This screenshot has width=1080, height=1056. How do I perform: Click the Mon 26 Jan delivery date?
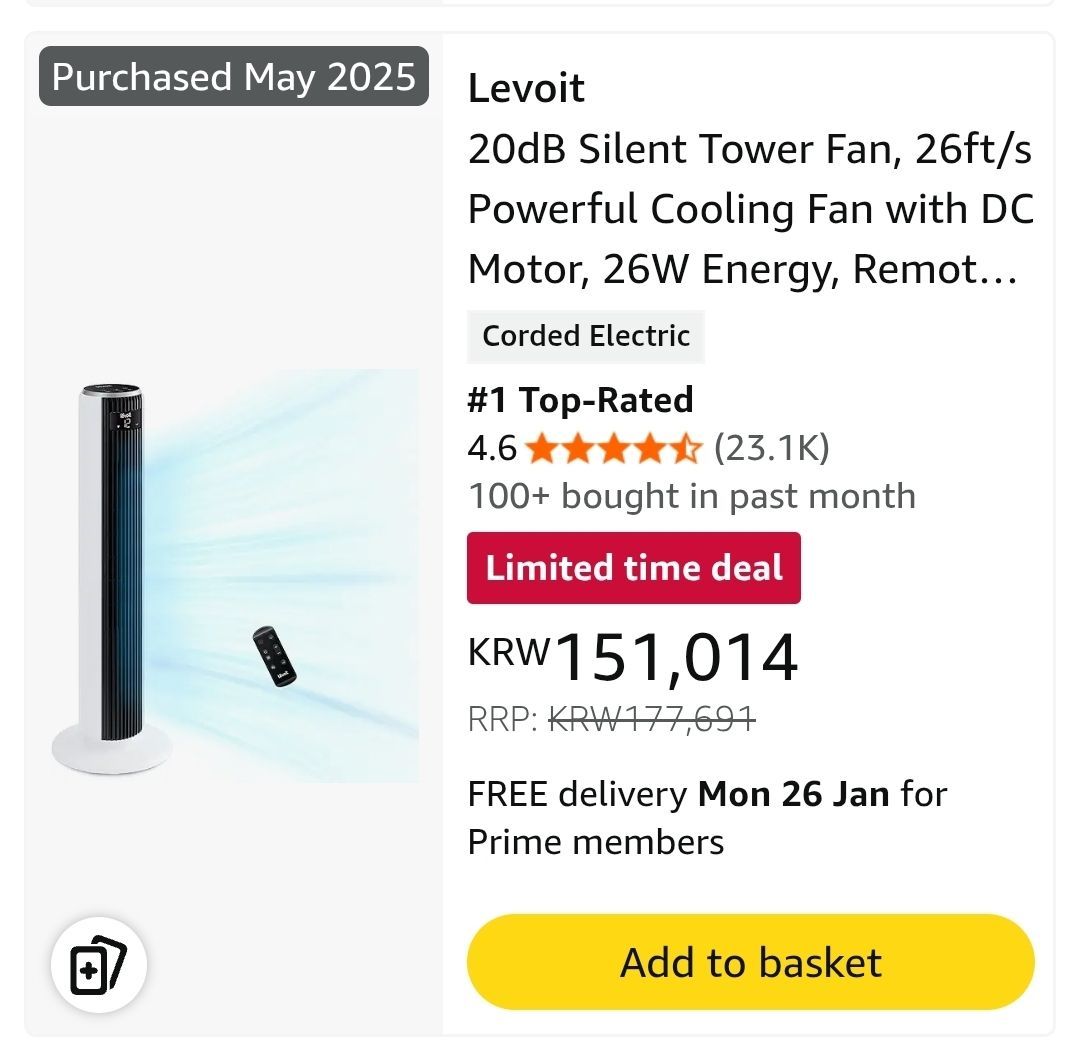(793, 794)
